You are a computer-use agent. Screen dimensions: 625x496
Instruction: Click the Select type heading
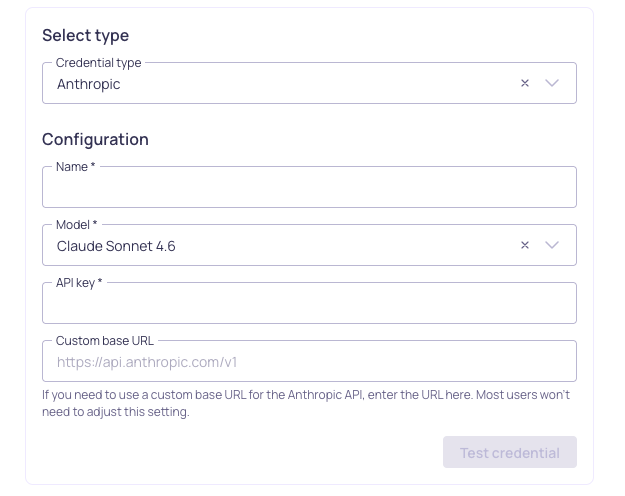click(85, 36)
